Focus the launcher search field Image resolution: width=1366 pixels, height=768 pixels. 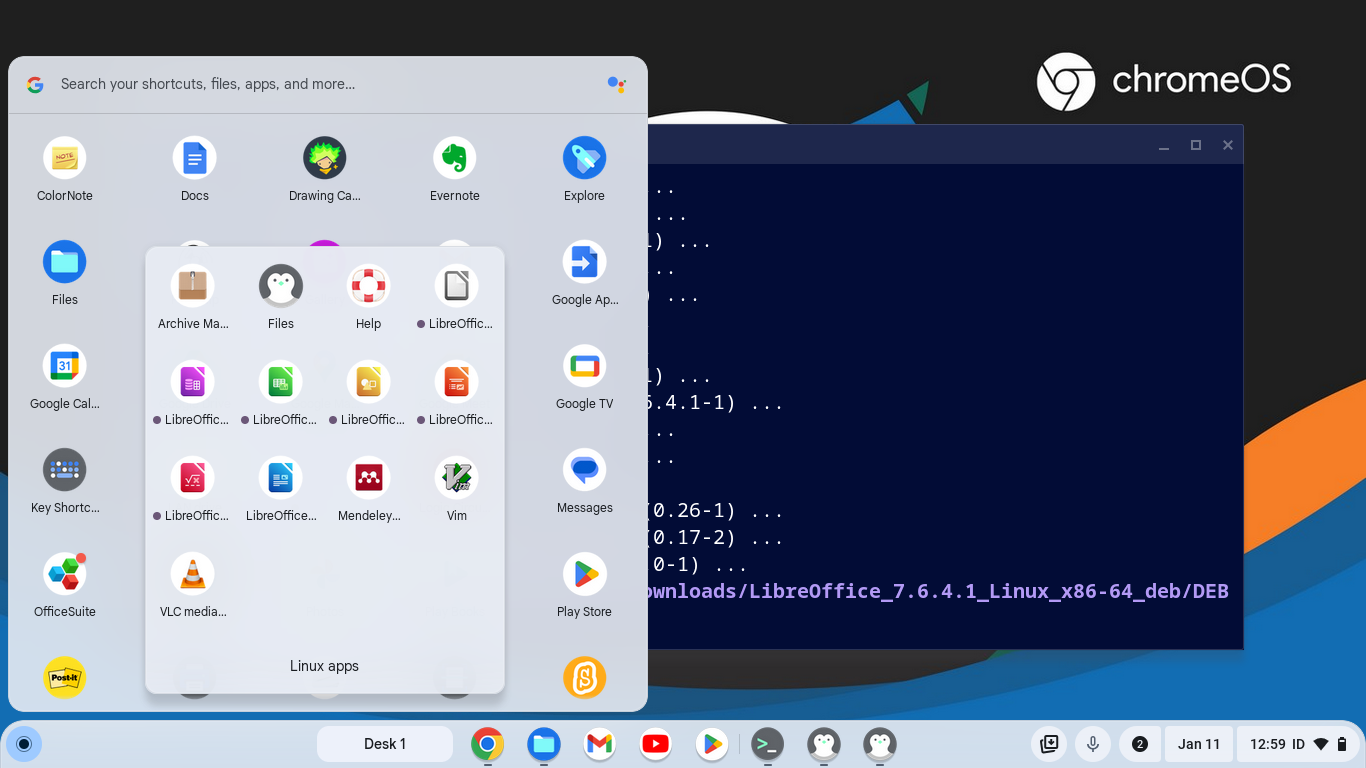tap(328, 85)
